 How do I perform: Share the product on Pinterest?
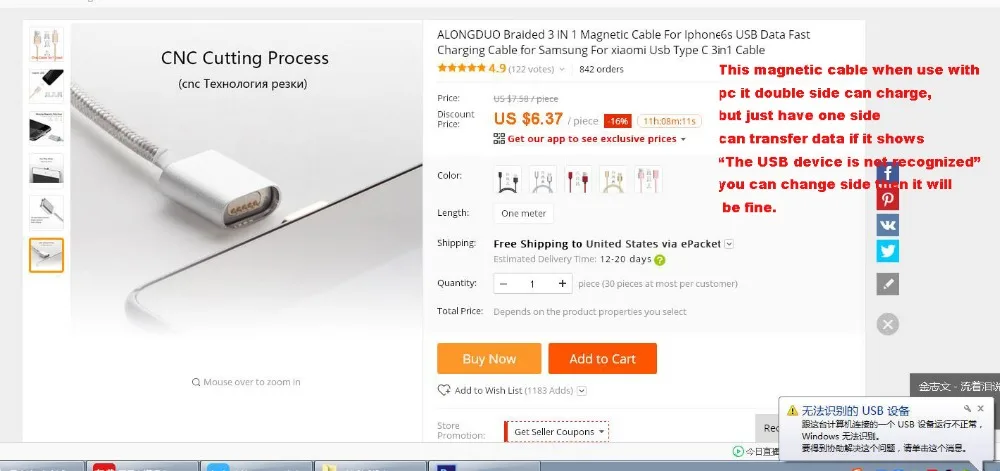(x=887, y=199)
